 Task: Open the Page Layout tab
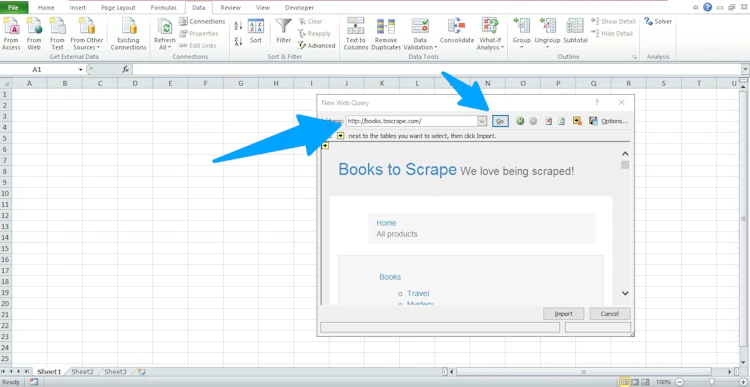118,8
